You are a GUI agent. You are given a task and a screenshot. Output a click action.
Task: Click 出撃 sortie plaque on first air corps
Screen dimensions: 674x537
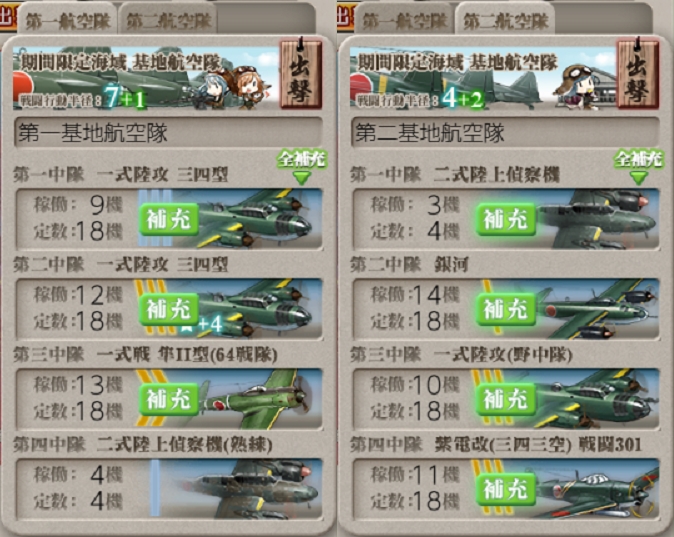tap(300, 74)
